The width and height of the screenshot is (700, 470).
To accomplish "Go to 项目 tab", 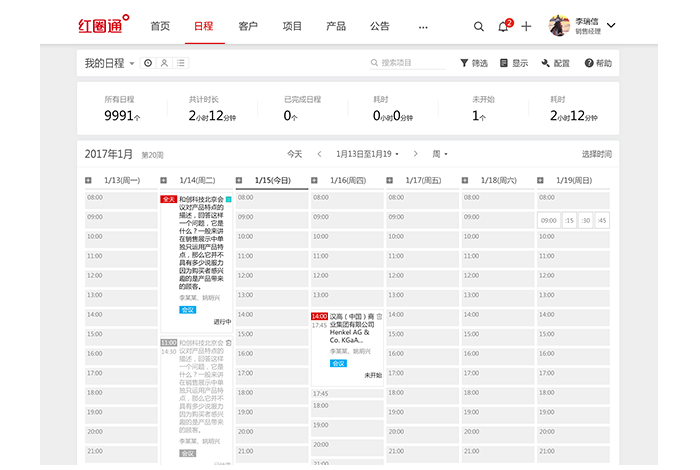I will pos(292,26).
